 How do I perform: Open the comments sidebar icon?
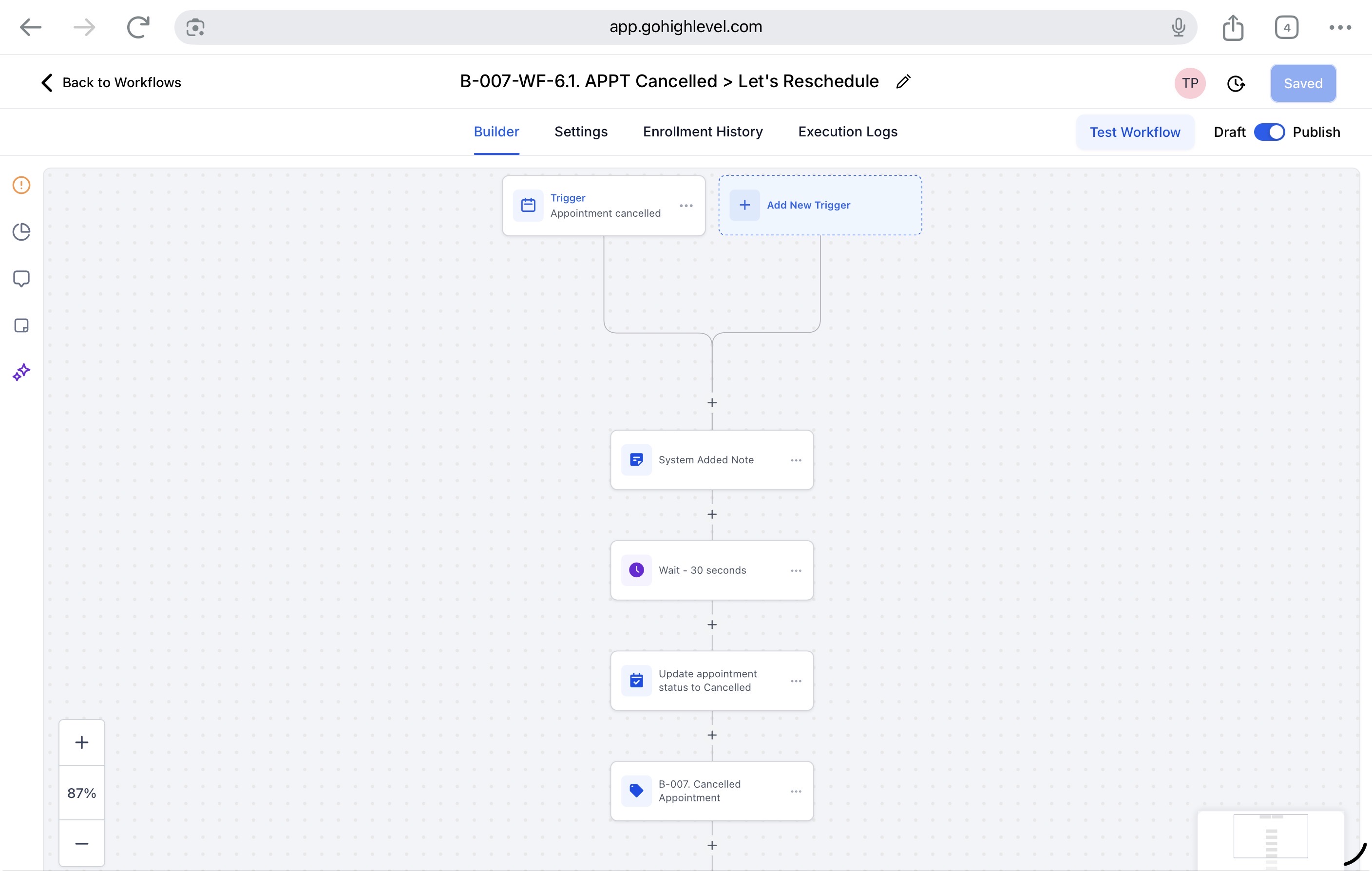[21, 279]
